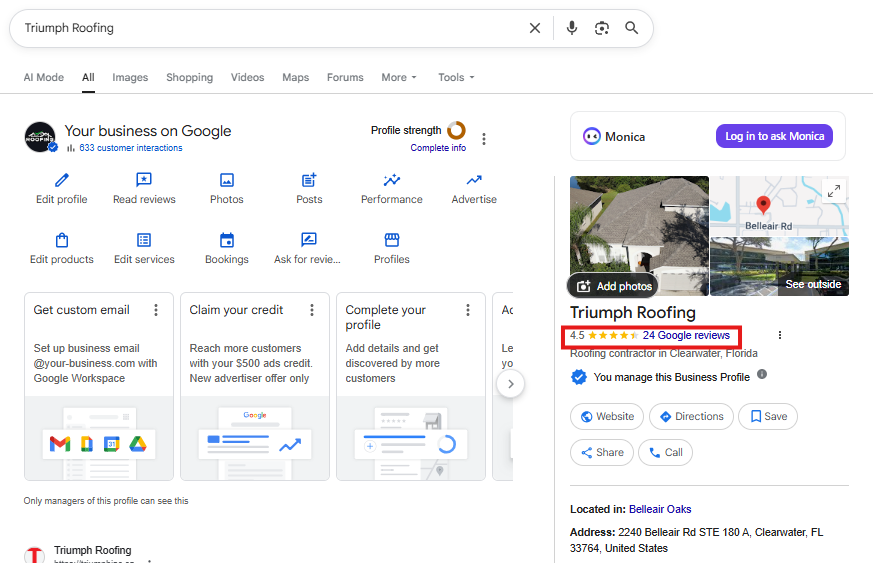Switch to the Images tab
Screen dimensions: 873x563
tap(130, 77)
